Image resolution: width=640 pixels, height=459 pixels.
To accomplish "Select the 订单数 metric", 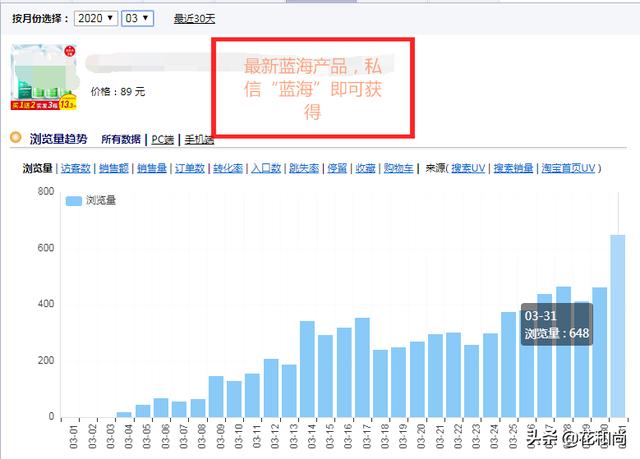I will tap(190, 169).
